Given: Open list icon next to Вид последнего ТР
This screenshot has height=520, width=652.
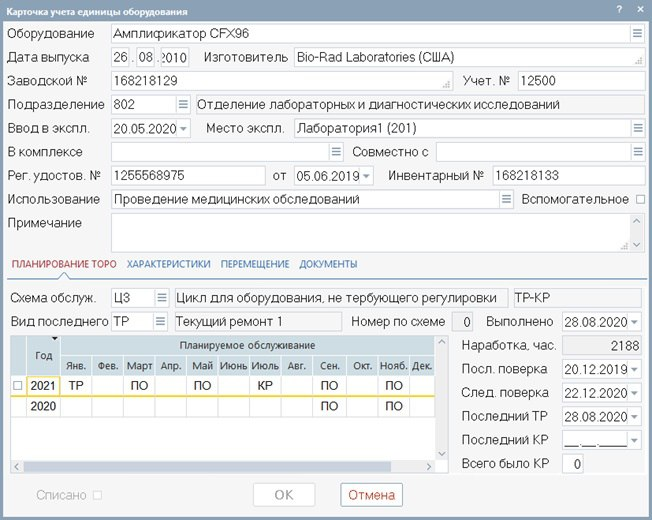Looking at the screenshot, I should click(160, 321).
